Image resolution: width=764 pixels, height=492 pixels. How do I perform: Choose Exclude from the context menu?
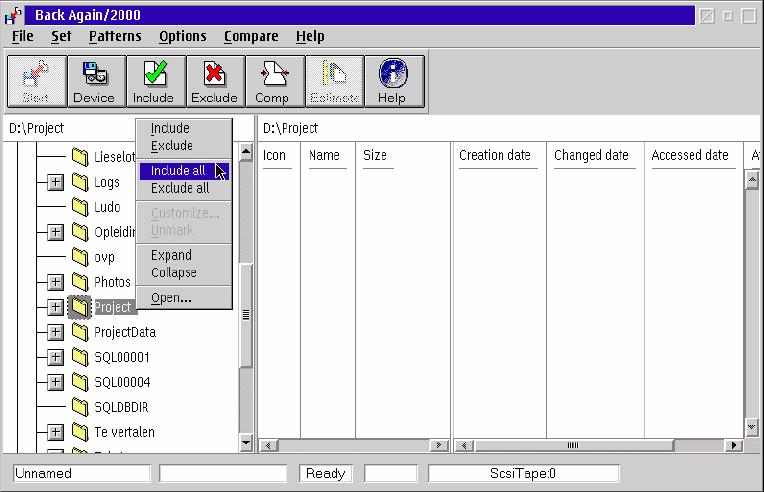pos(184,146)
